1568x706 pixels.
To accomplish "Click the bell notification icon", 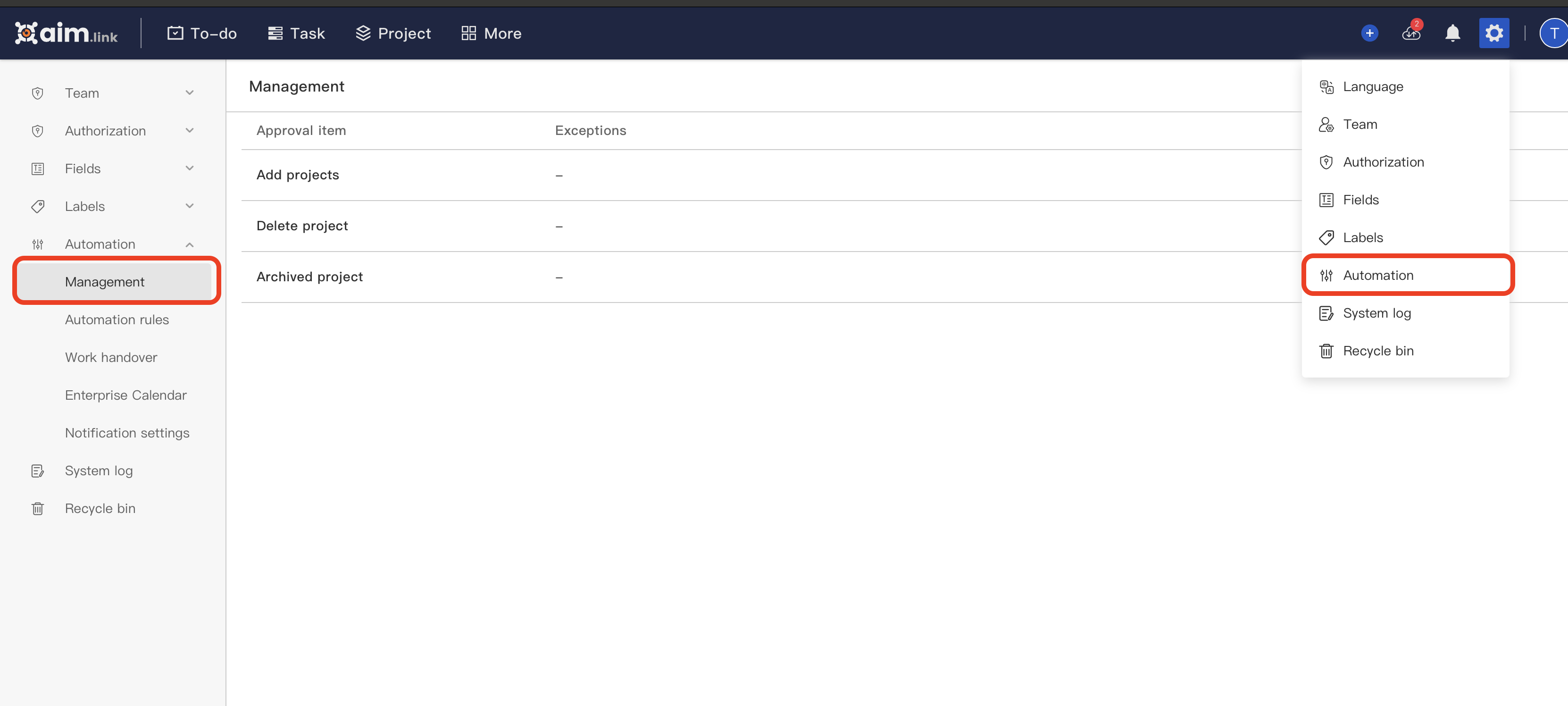I will pos(1452,33).
